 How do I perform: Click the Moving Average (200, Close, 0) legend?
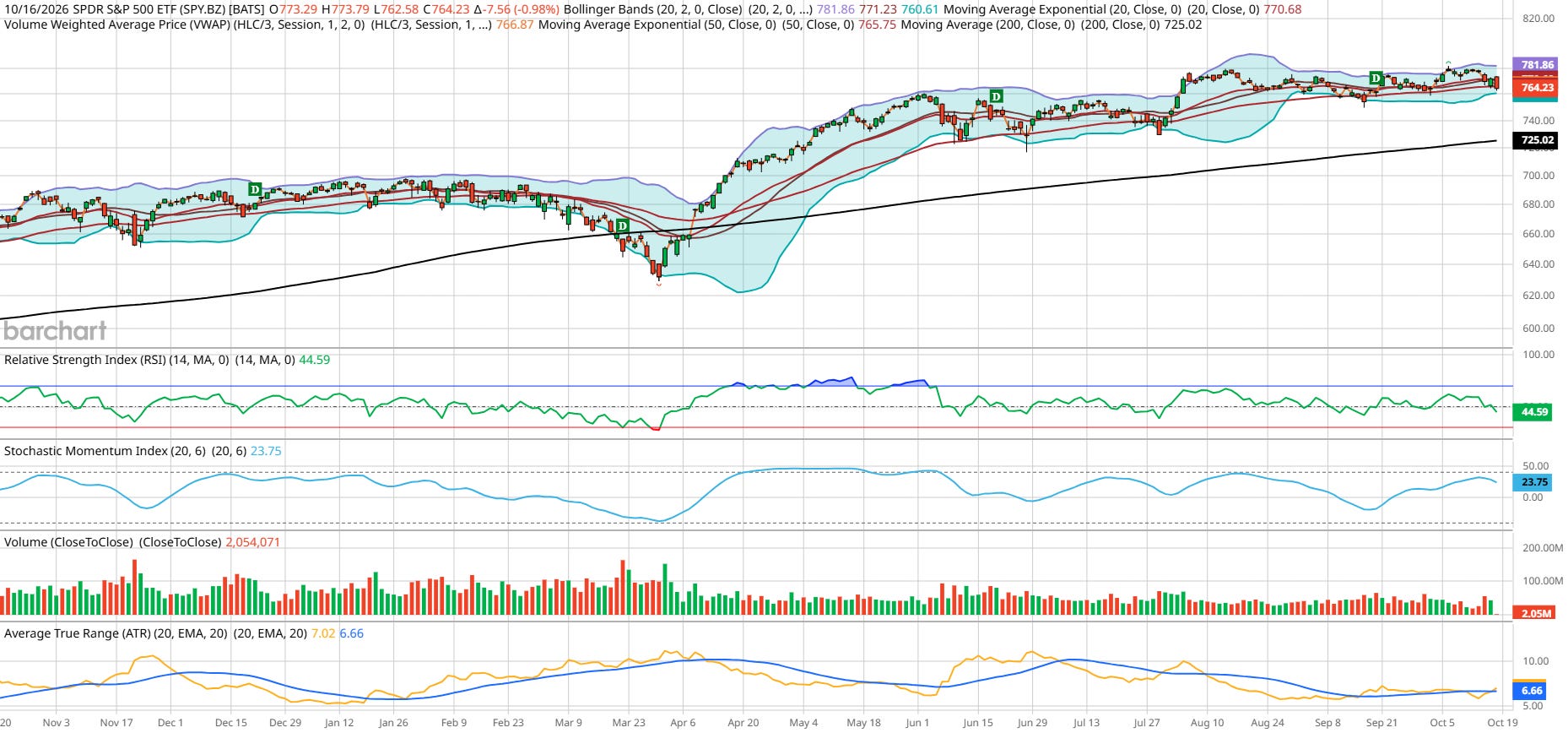[988, 24]
